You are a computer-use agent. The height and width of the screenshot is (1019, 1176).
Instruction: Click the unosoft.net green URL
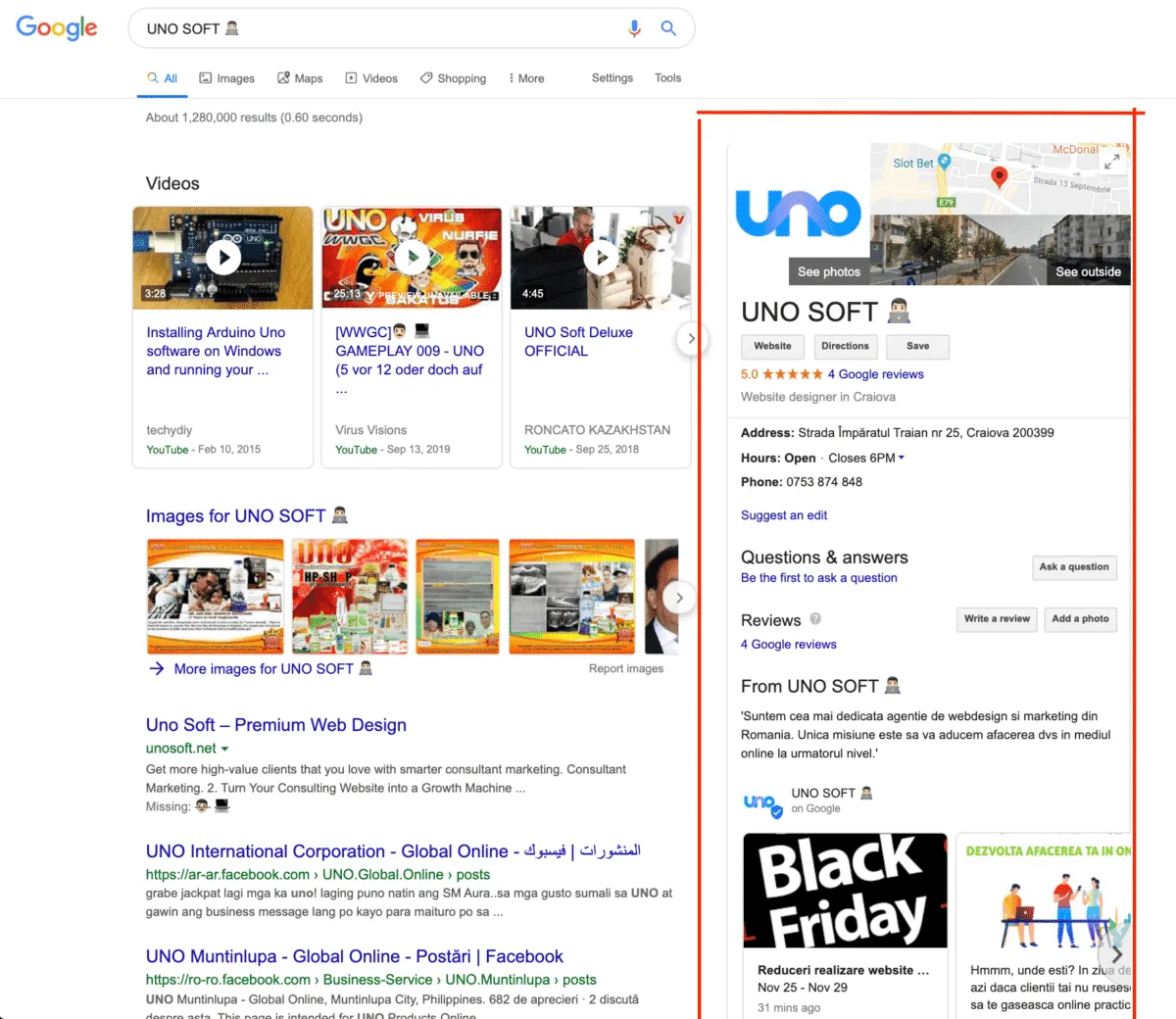point(181,749)
